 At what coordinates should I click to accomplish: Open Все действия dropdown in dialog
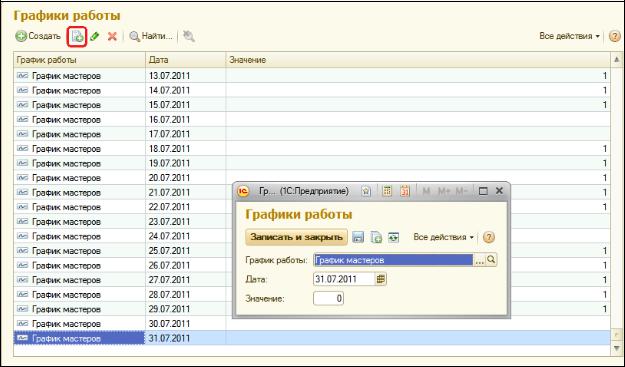[444, 237]
